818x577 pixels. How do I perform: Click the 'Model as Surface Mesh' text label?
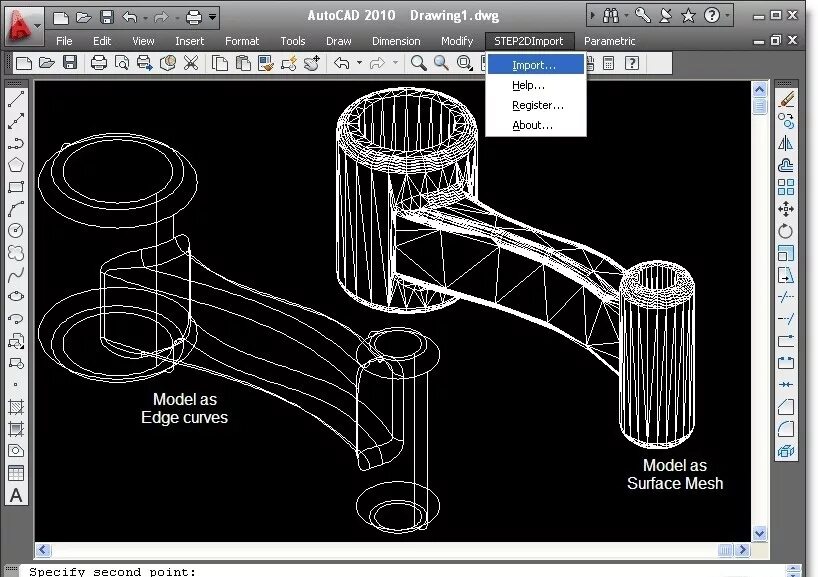(x=675, y=474)
